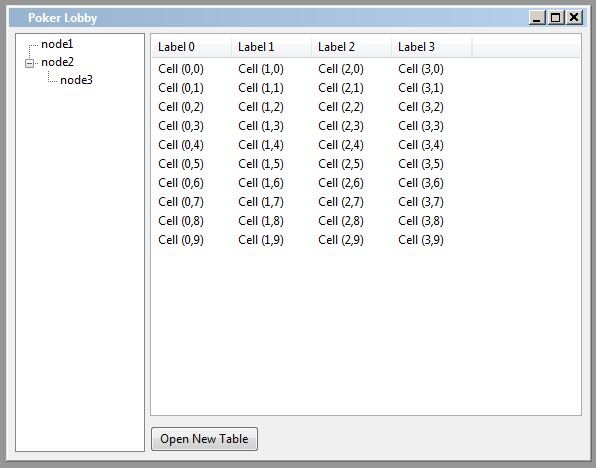Select node2 in the tree
Image resolution: width=596 pixels, height=468 pixels.
(57, 62)
